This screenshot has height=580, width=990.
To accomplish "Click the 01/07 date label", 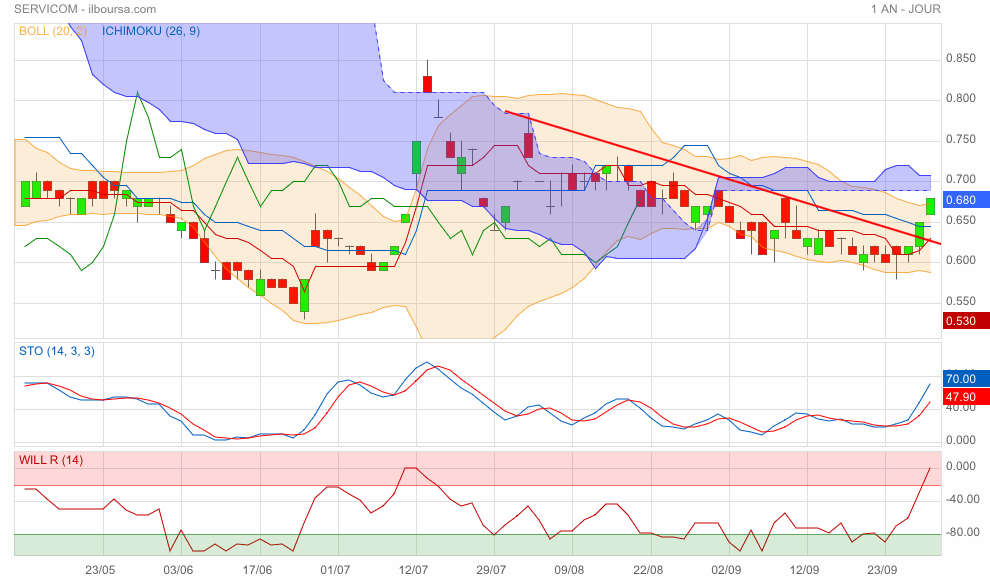I will 335,570.
